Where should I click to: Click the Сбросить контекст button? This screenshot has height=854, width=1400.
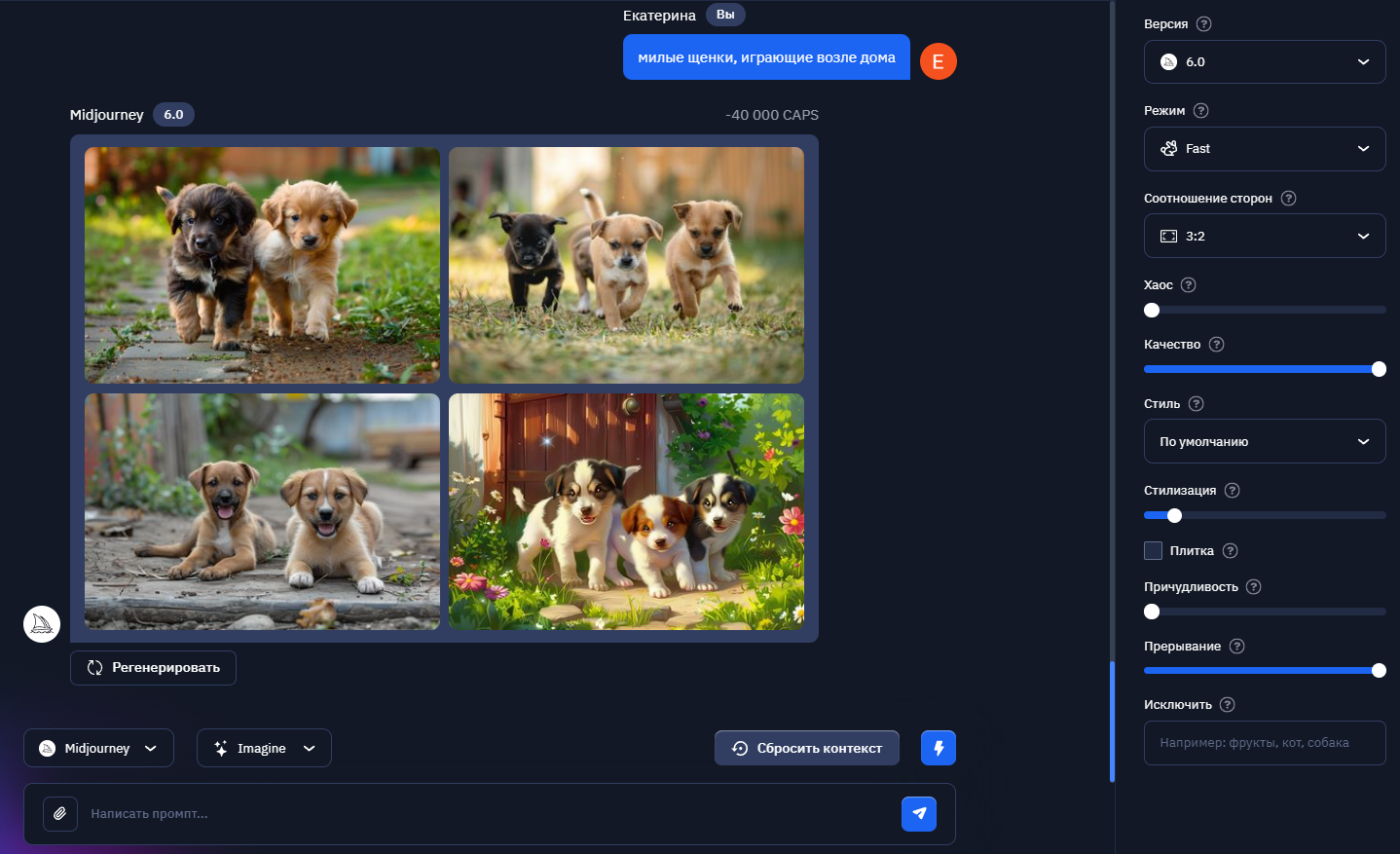coord(807,748)
